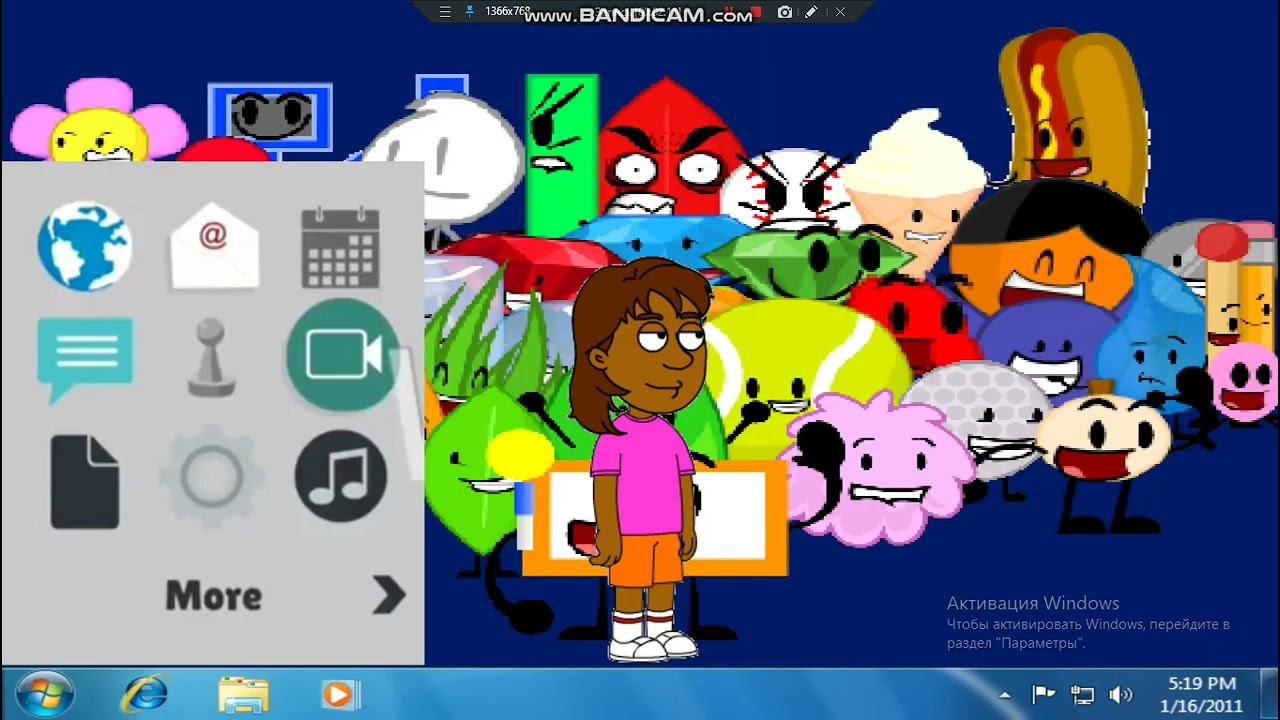Click the pink Puffball character
The width and height of the screenshot is (1280, 720).
tap(880, 468)
